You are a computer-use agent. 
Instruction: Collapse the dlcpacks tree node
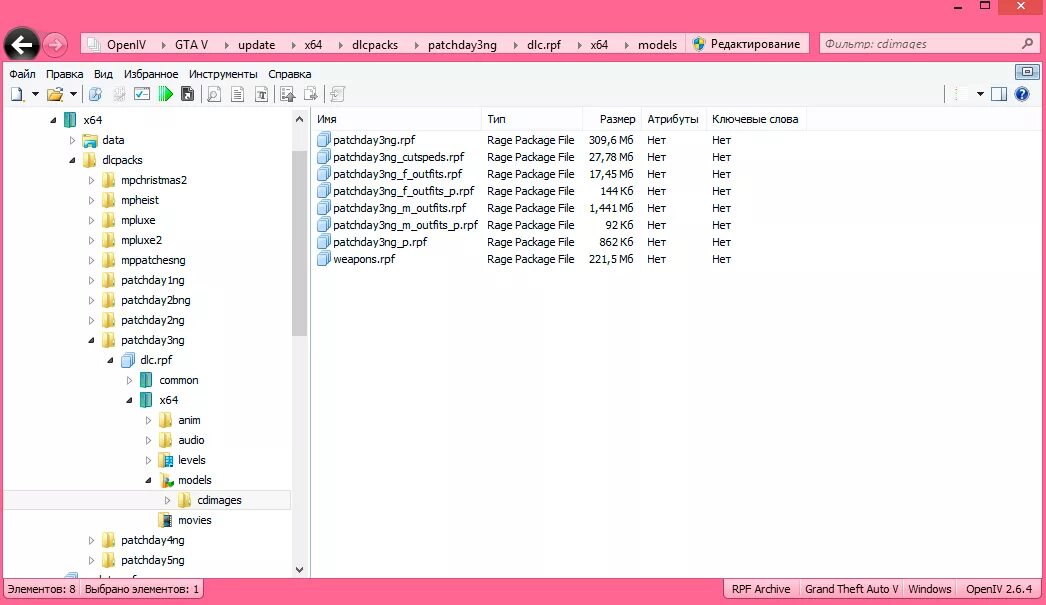(x=72, y=160)
